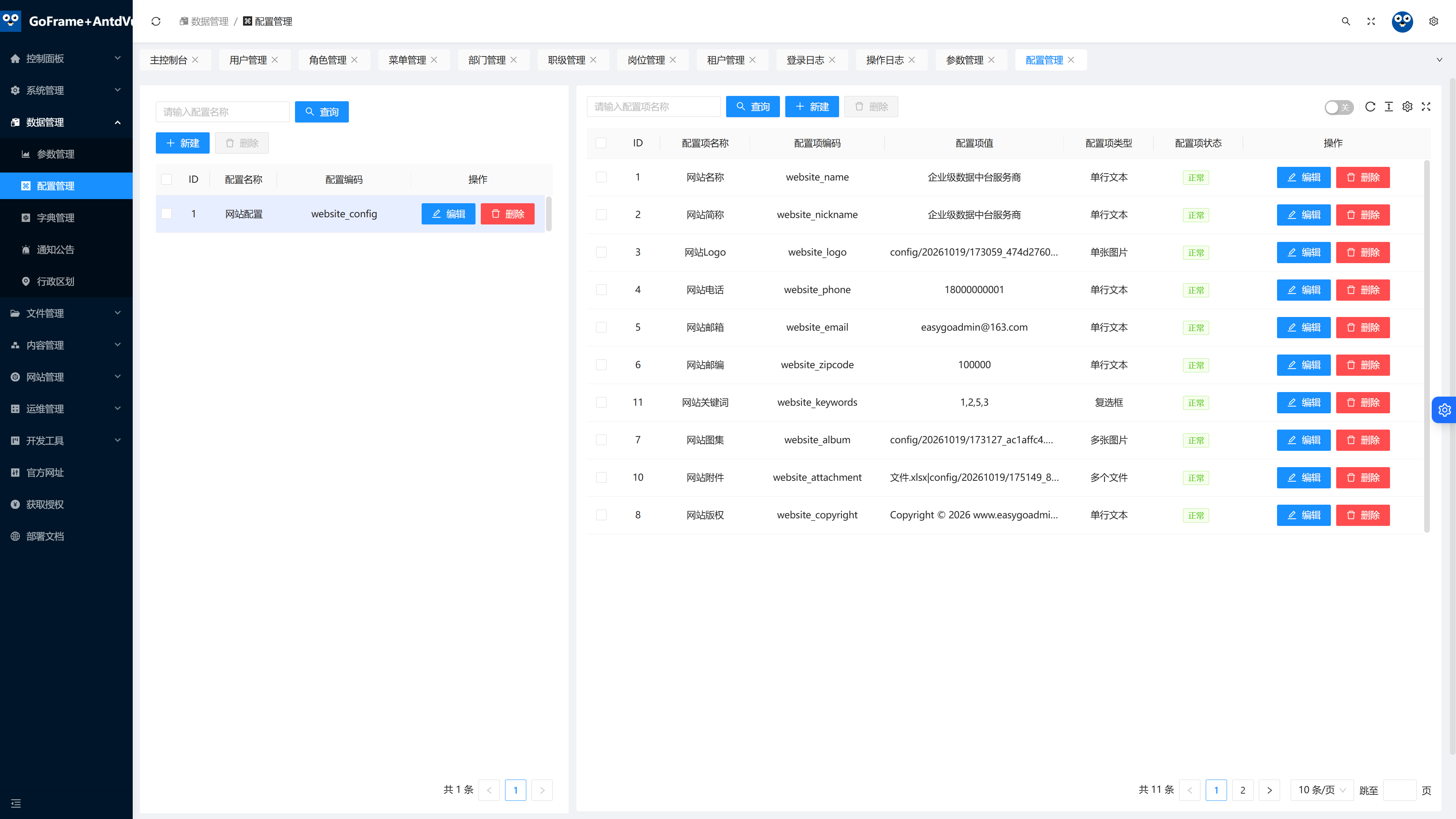1456x819 pixels.
Task: Check the row for 网站Logo
Action: pyautogui.click(x=601, y=252)
